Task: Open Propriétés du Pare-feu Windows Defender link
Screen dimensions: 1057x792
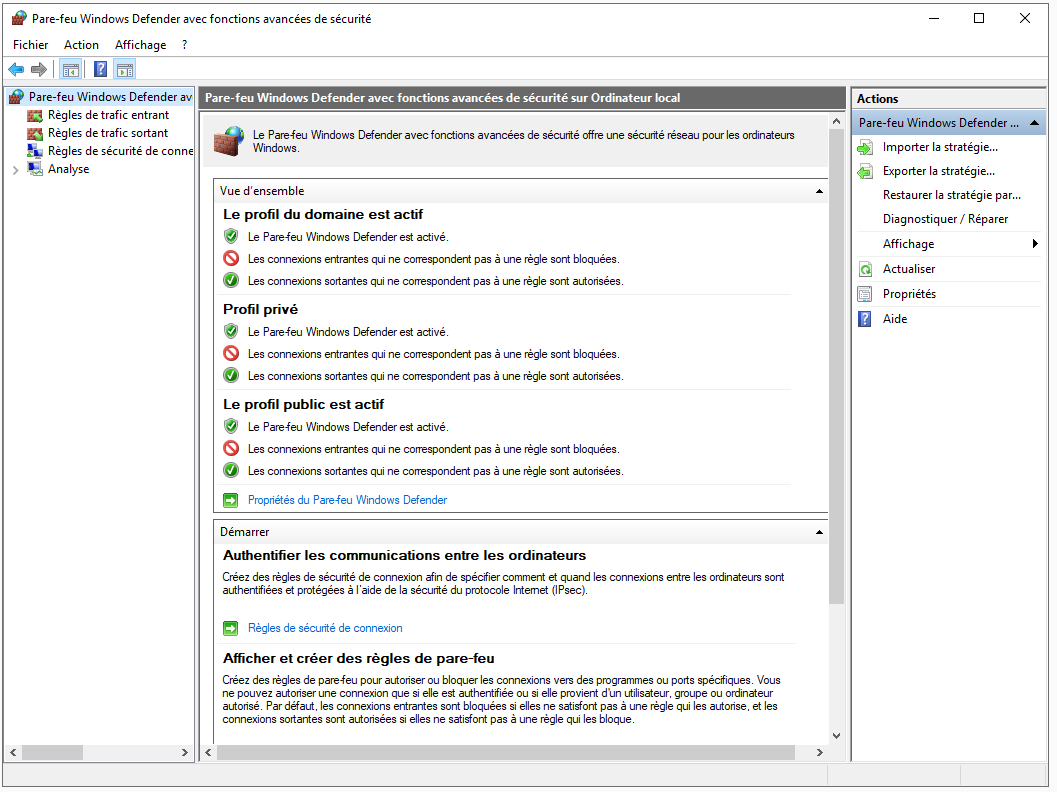Action: [347, 500]
